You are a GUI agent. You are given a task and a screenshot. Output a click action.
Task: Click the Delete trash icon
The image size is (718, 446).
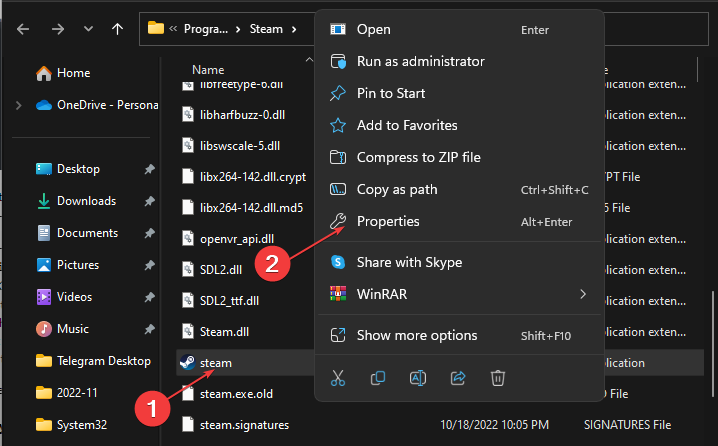(x=498, y=378)
